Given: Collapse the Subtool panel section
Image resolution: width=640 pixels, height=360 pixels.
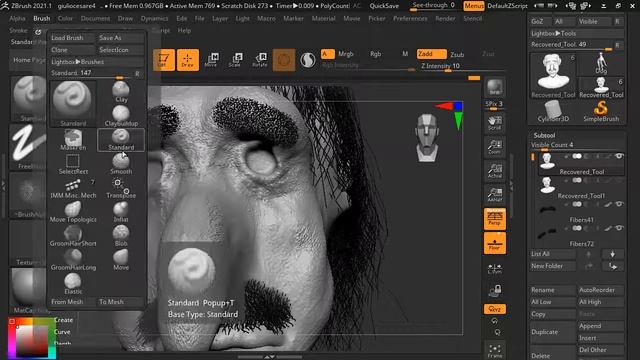Looking at the screenshot, I should (x=544, y=135).
